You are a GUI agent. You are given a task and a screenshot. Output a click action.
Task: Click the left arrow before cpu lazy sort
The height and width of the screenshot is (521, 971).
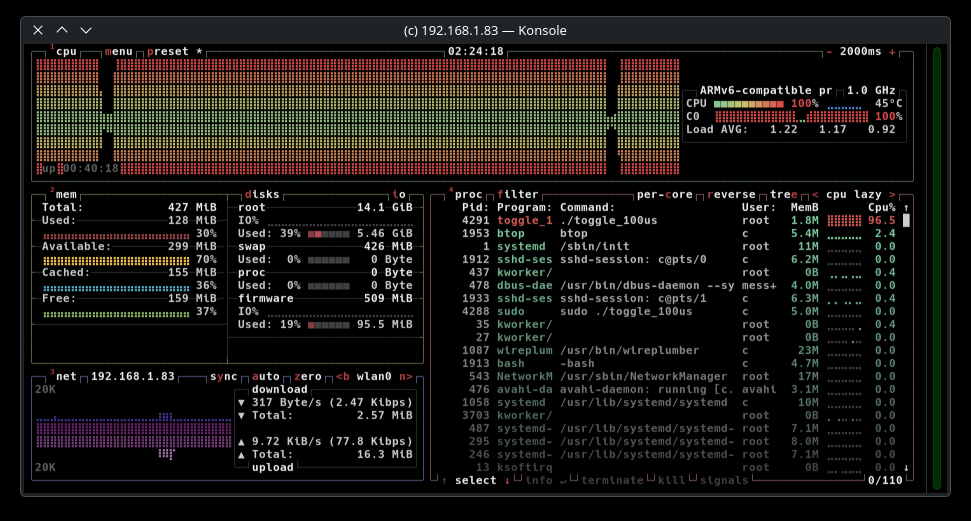click(815, 195)
